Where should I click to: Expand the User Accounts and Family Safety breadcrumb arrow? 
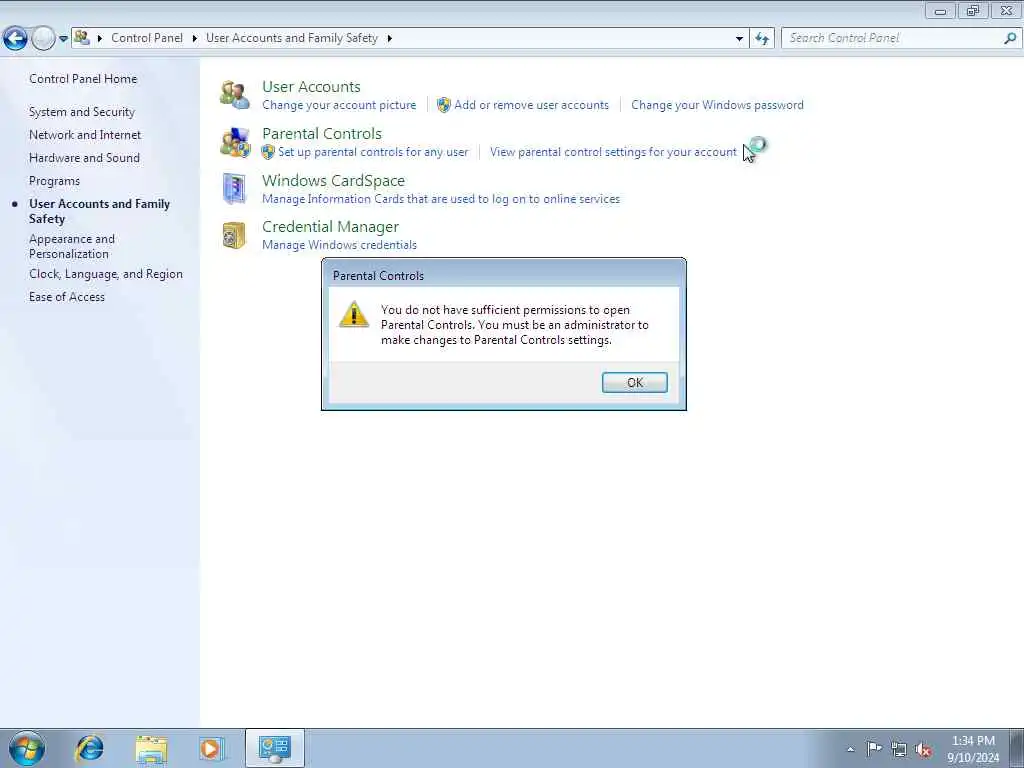(x=389, y=39)
